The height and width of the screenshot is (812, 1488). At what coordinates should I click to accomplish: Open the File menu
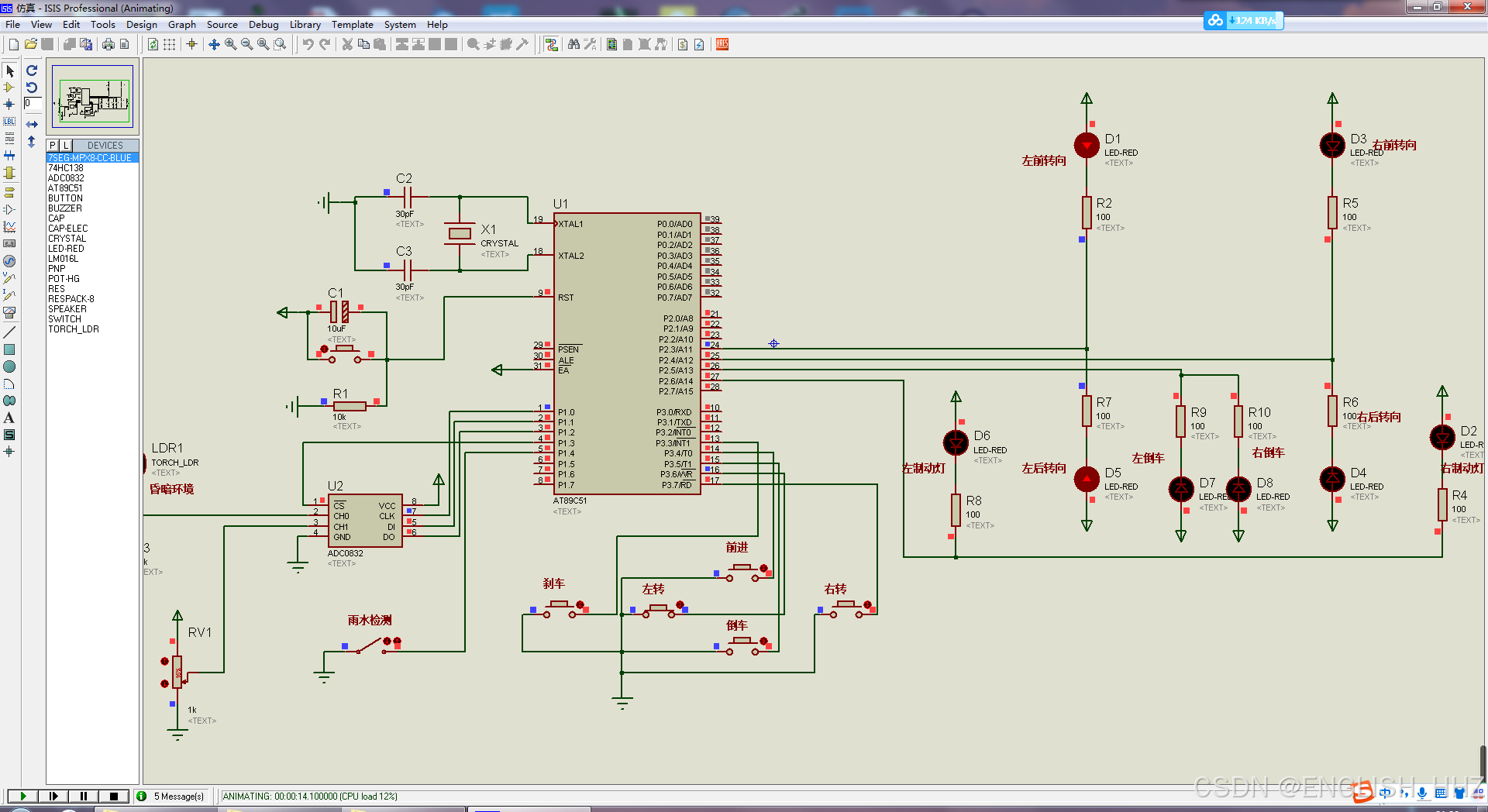[12, 24]
